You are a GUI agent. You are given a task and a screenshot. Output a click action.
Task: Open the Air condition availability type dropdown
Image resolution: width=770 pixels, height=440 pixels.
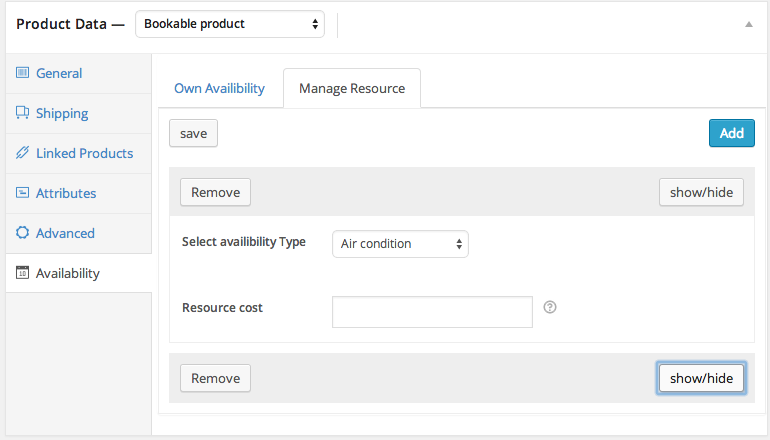pos(400,243)
